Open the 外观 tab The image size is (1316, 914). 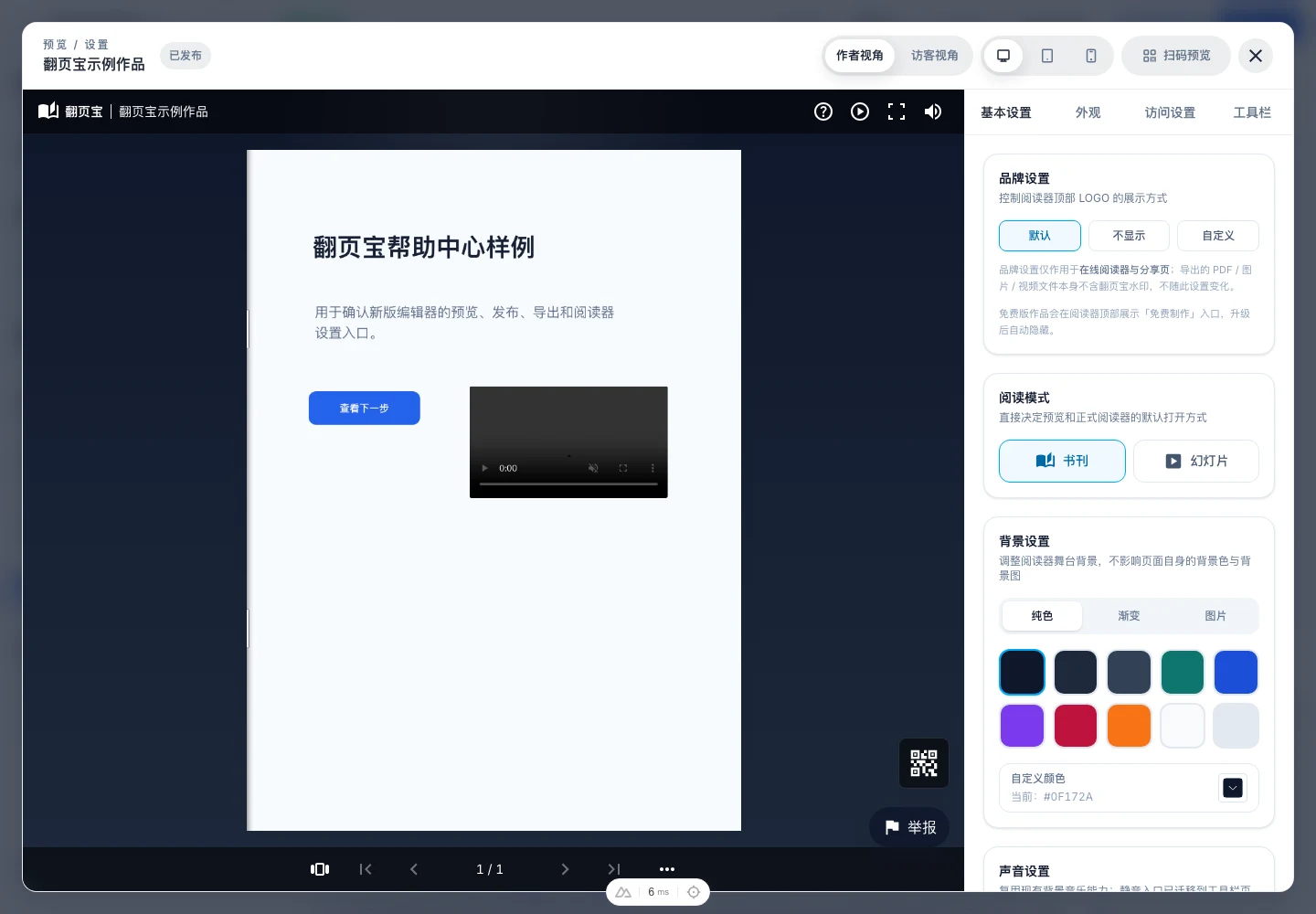click(1088, 112)
